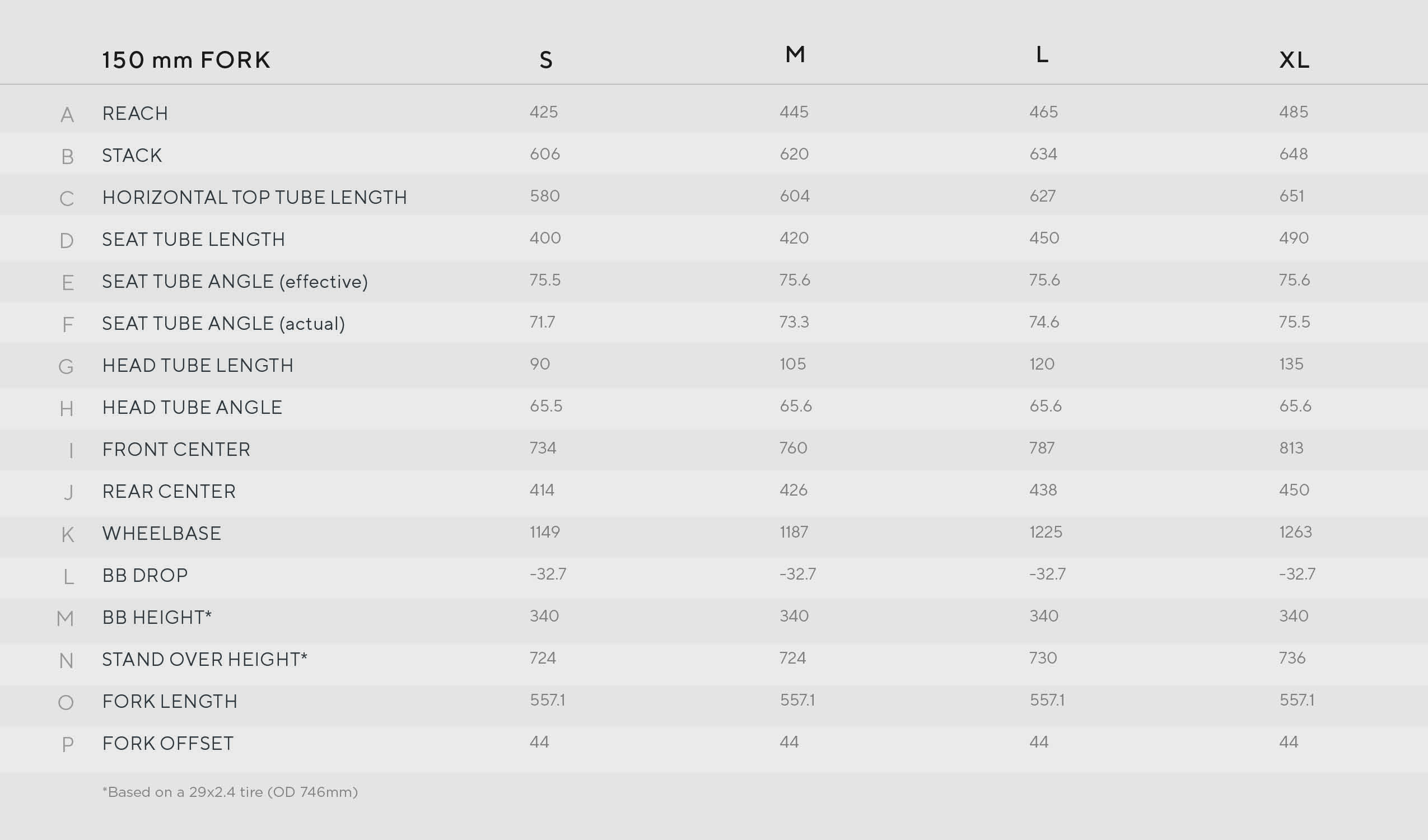Image resolution: width=1428 pixels, height=840 pixels.
Task: Click the FORK OFFSET row label
Action: click(168, 743)
